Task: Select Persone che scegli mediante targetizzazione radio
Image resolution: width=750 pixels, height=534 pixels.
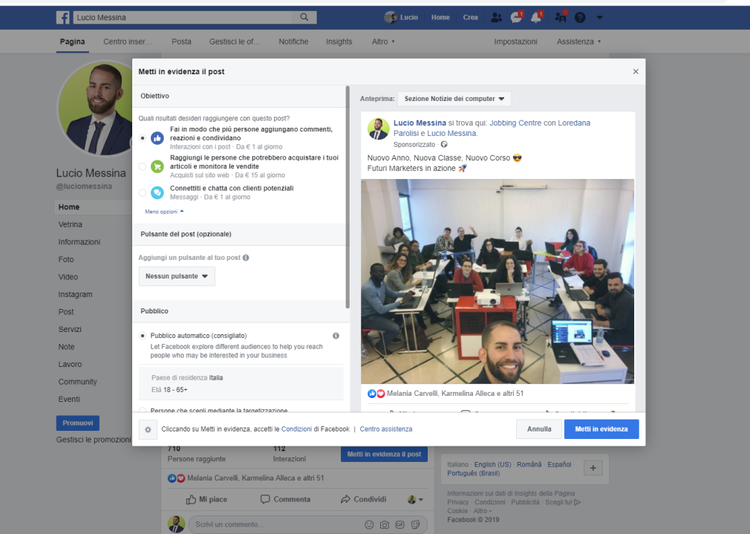Action: point(143,410)
